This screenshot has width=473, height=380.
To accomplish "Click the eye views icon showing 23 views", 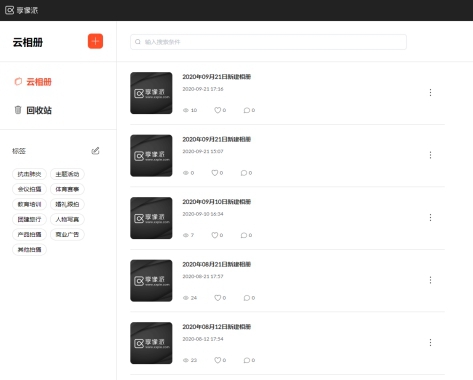I will tap(186, 360).
